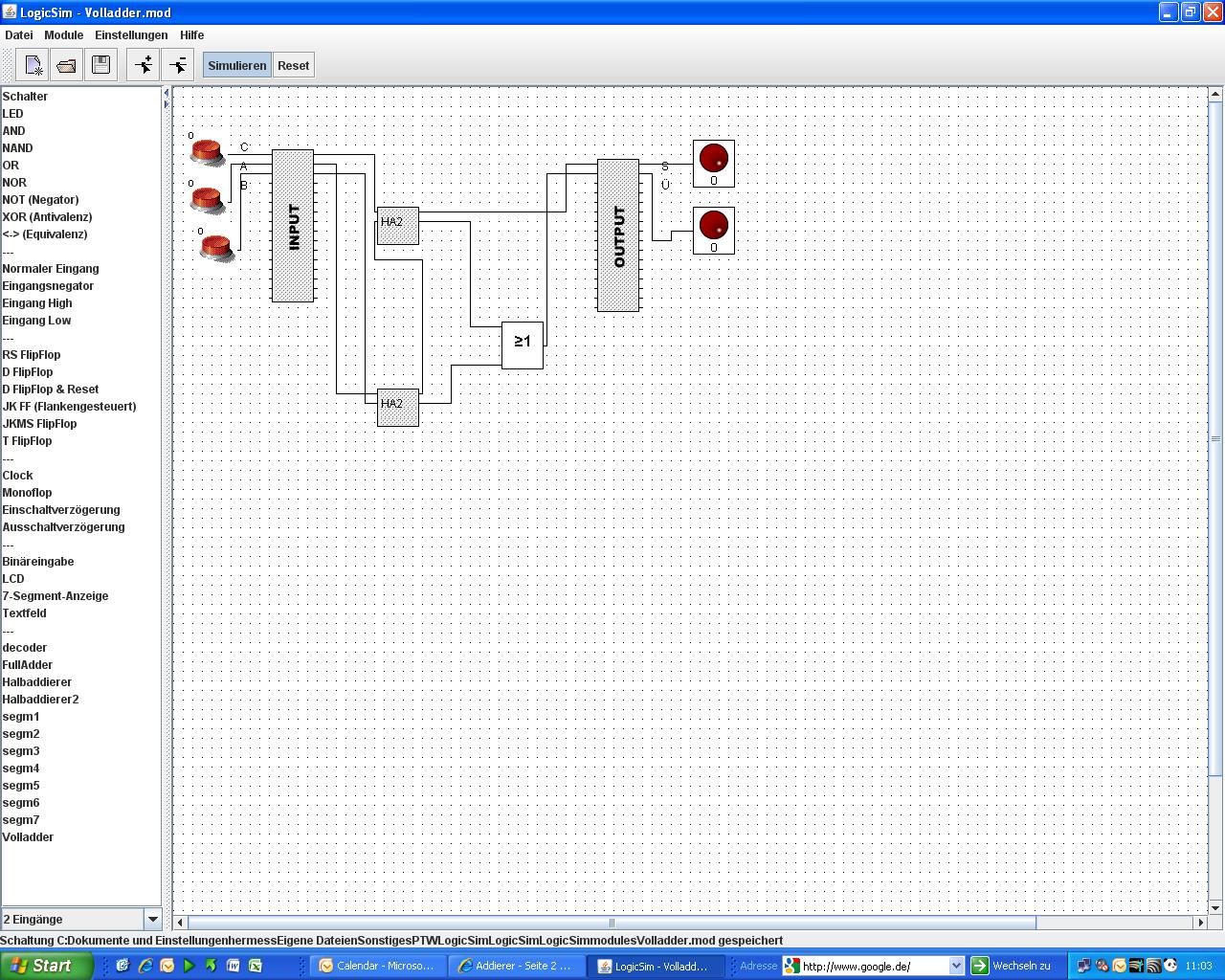
Task: Toggle switch B in the circuit
Action: click(217, 248)
